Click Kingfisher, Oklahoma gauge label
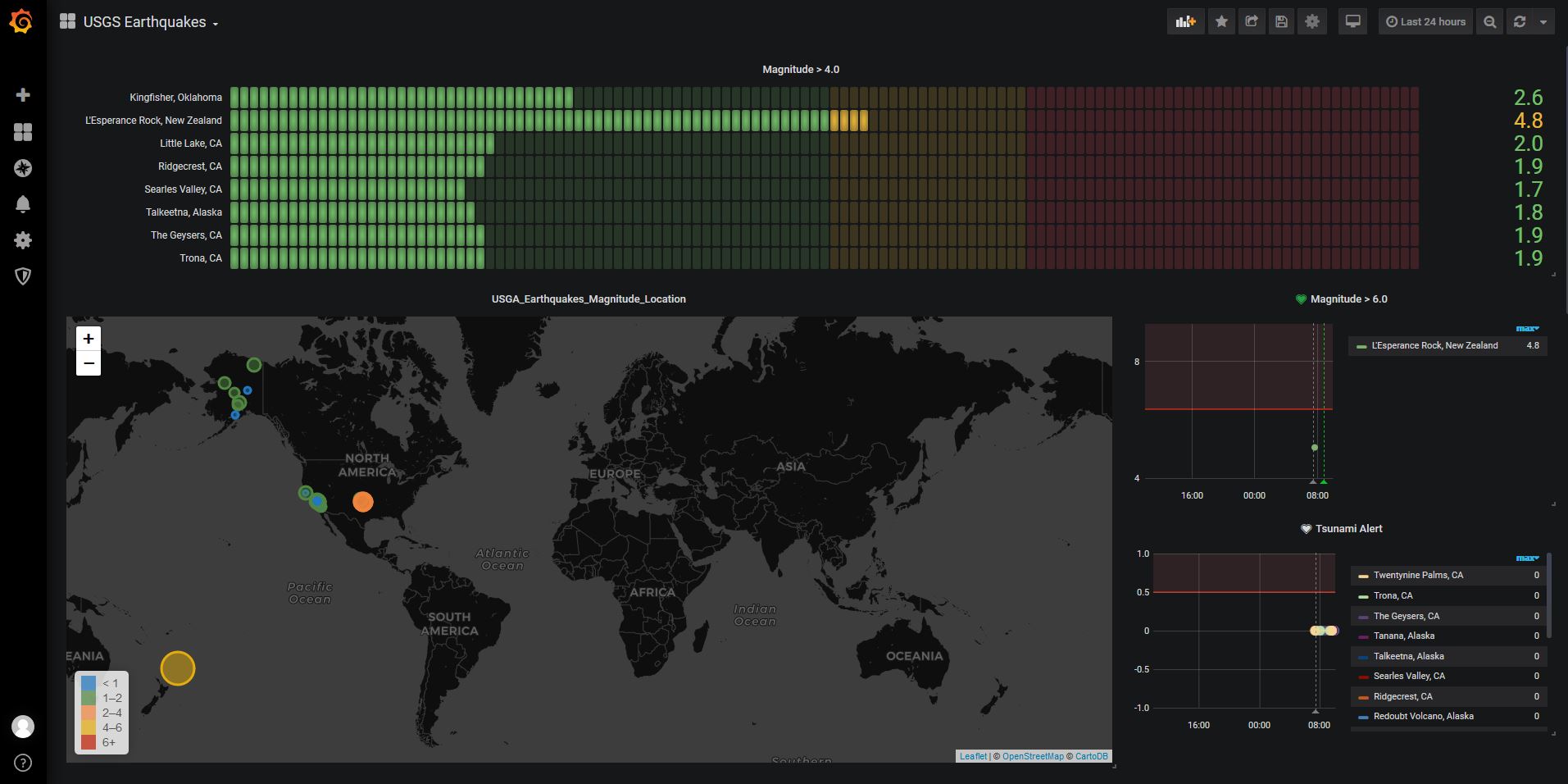Screen dimensions: 1568x784 pyautogui.click(x=175, y=98)
